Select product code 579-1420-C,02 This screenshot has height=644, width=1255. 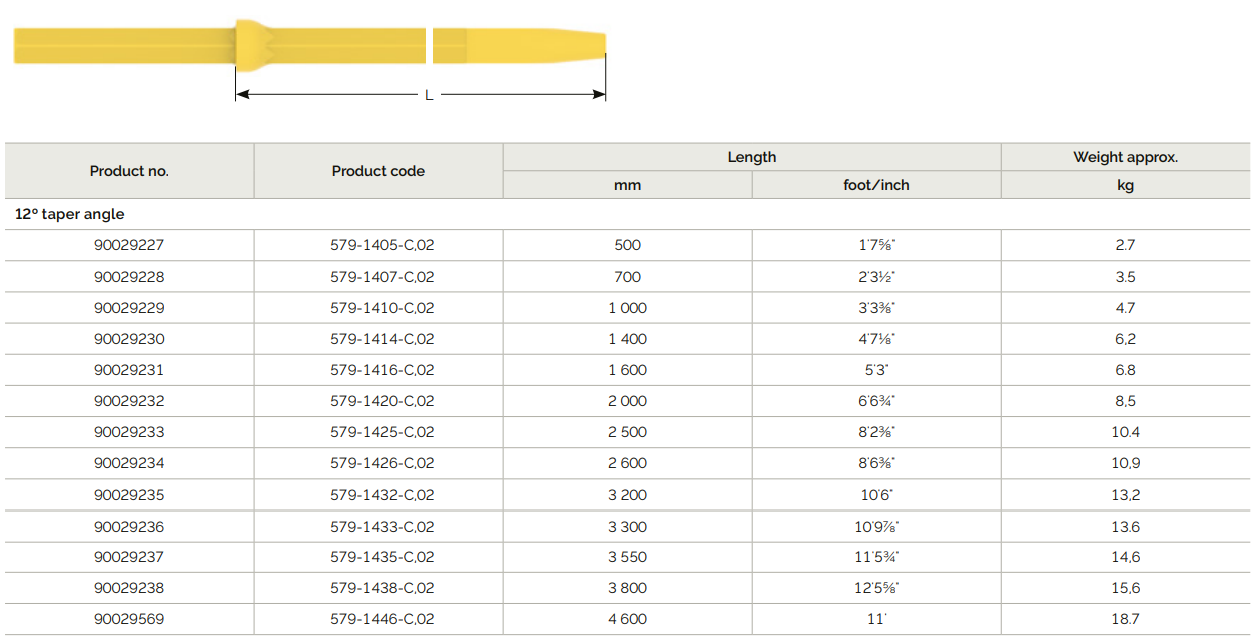point(382,401)
